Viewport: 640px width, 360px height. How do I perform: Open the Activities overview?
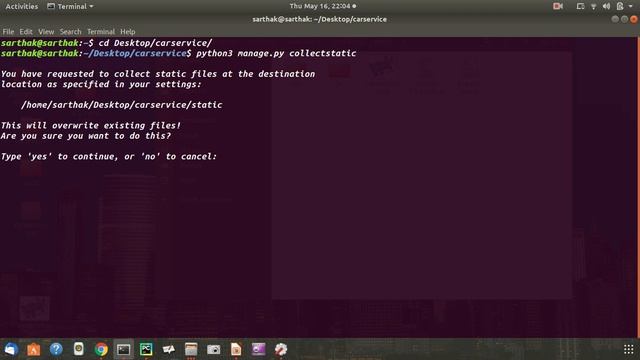(x=22, y=6)
